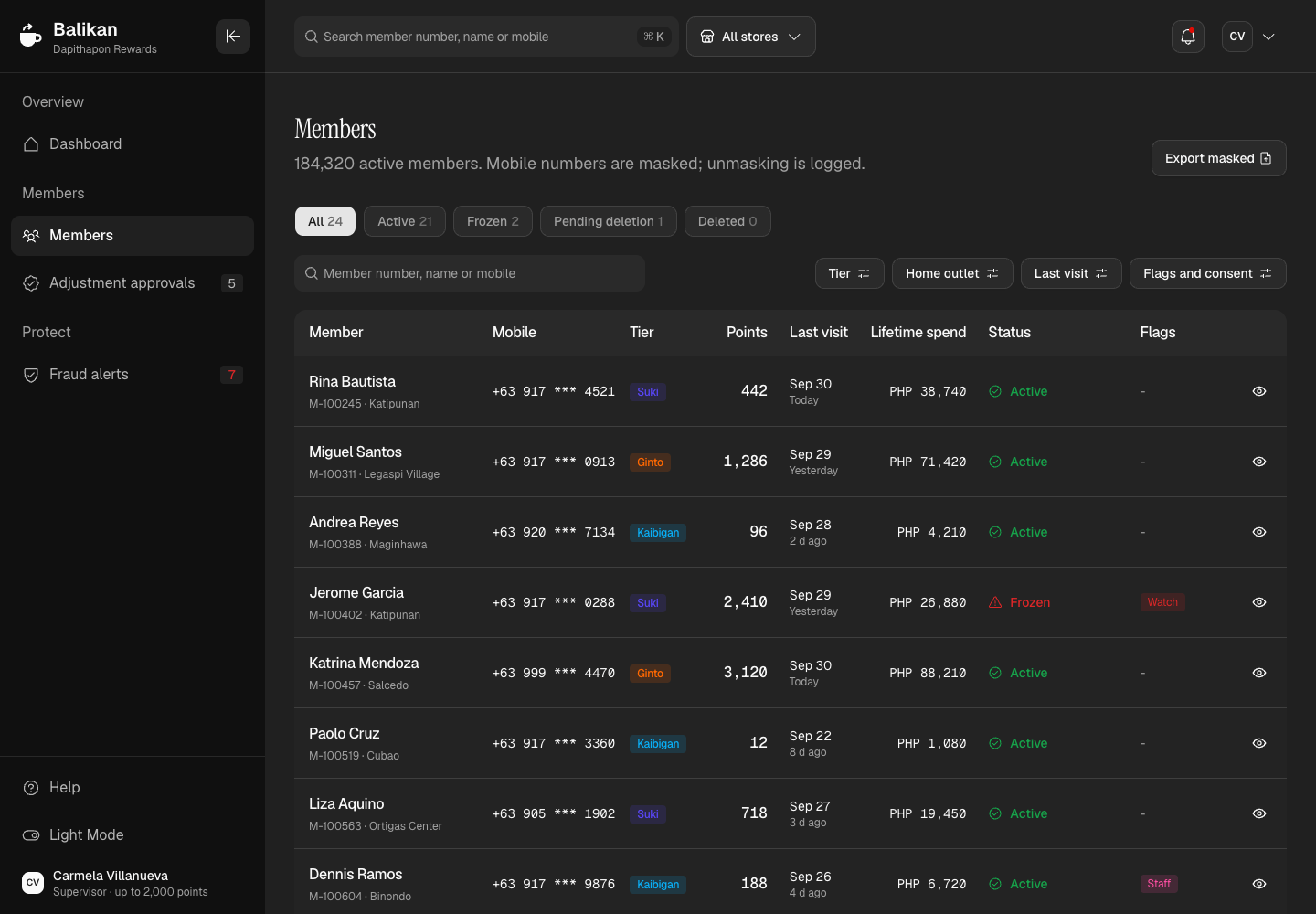Image resolution: width=1316 pixels, height=914 pixels.
Task: Toggle eye icon in Paolo Cruz row
Action: (x=1259, y=743)
